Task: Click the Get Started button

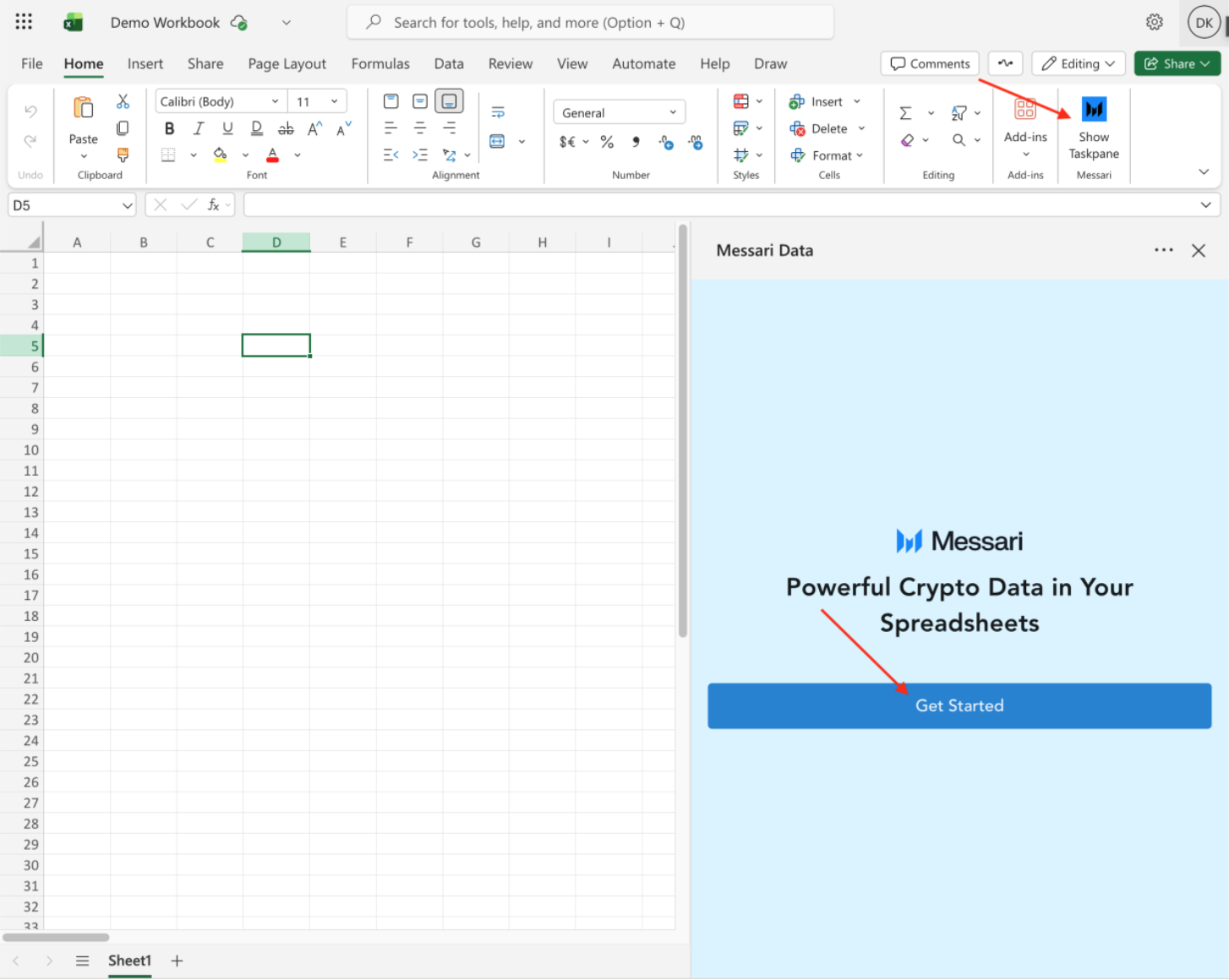Action: [959, 705]
